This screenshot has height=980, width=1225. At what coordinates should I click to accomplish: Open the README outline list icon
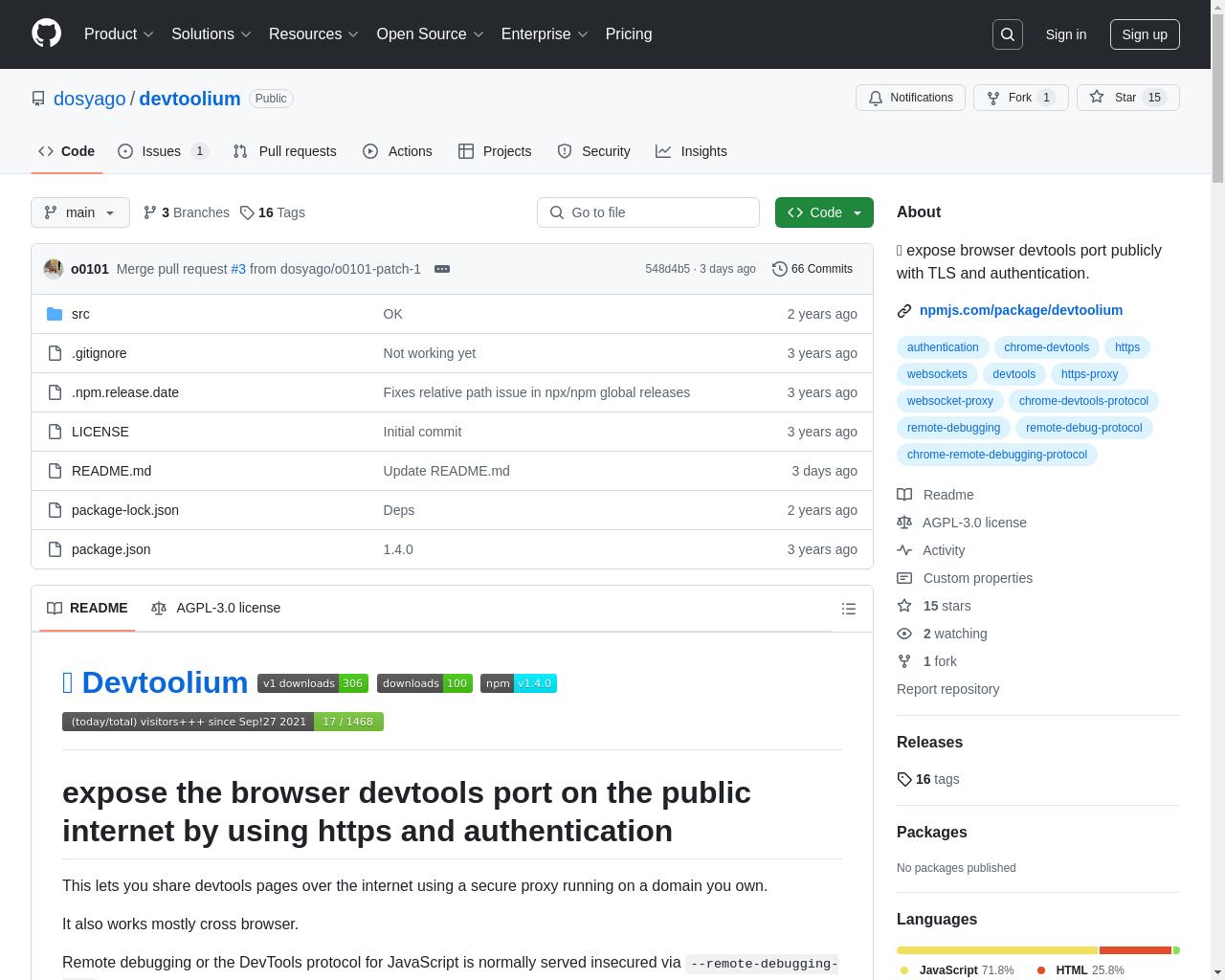tap(848, 609)
